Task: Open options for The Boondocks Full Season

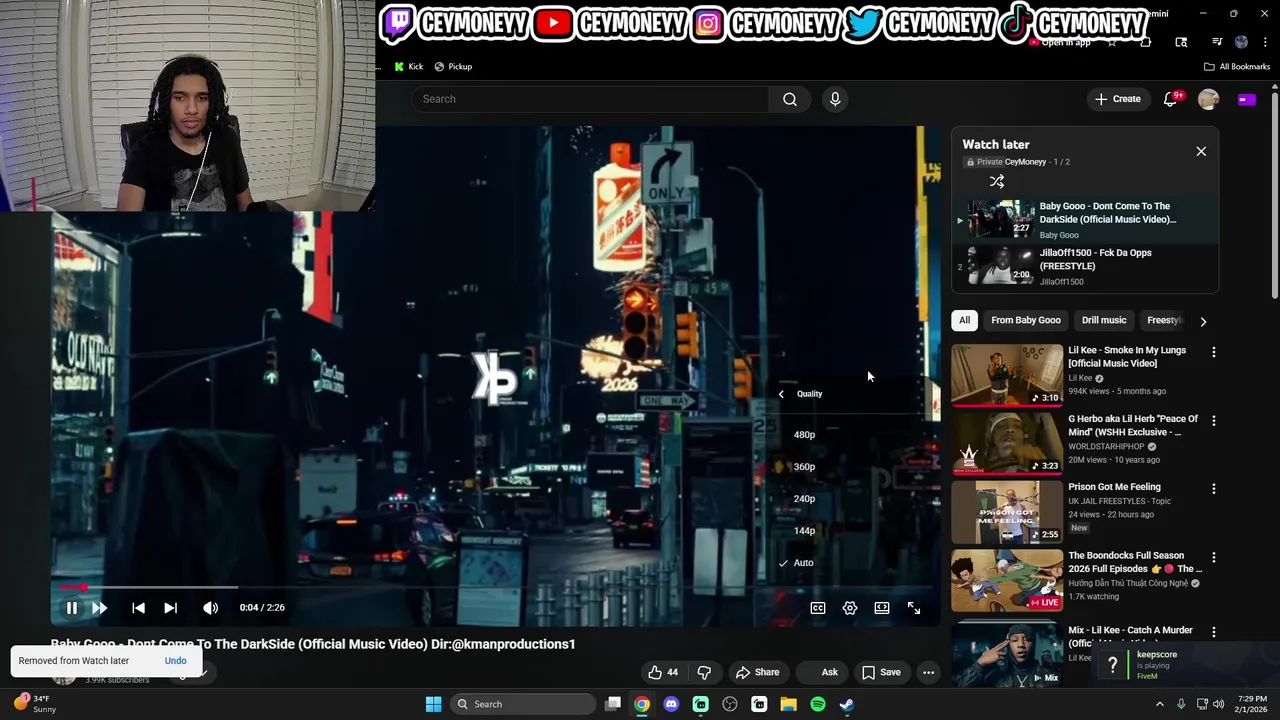Action: point(1214,557)
